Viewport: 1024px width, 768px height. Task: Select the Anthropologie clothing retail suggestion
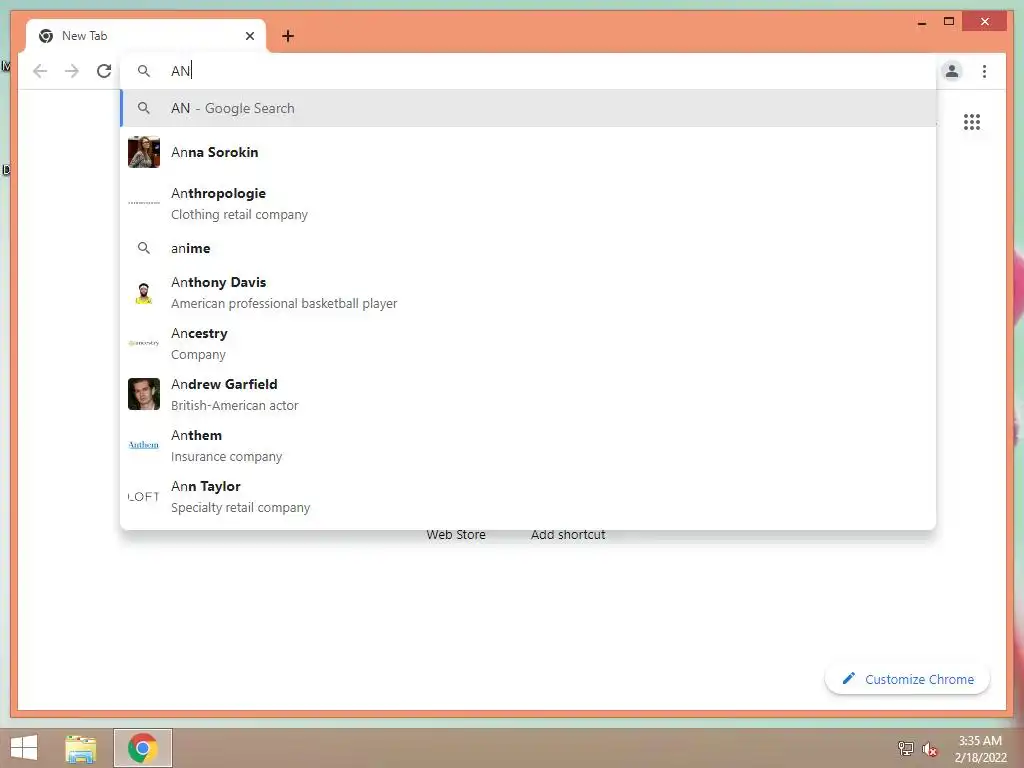(528, 203)
